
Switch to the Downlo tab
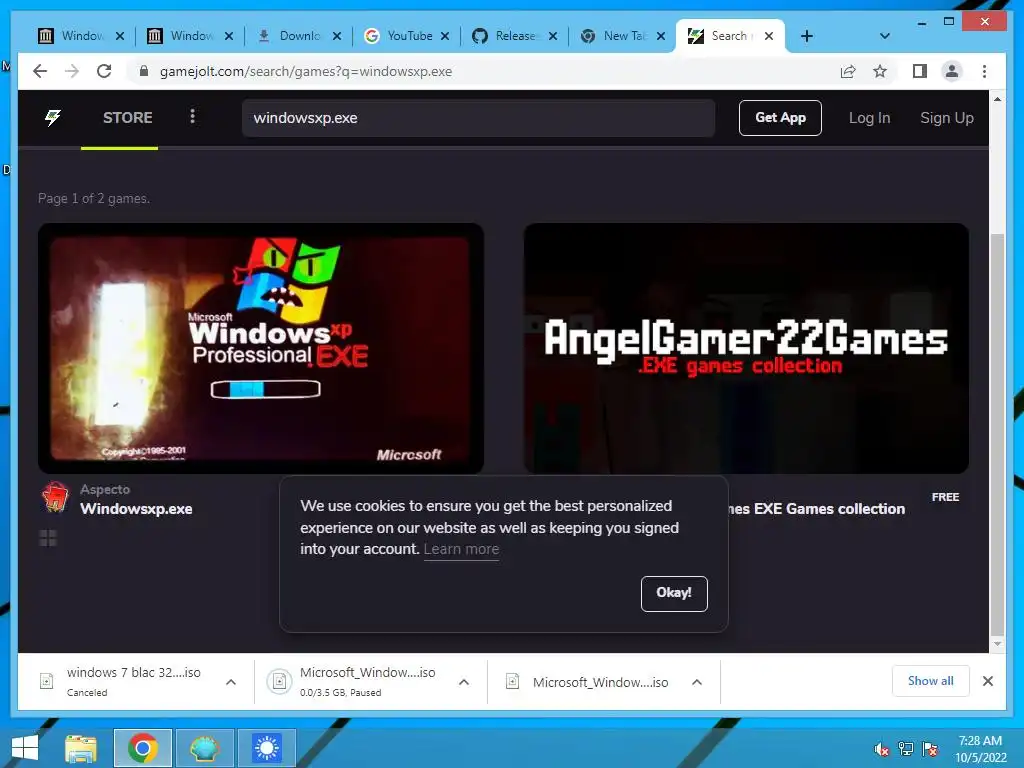[298, 36]
